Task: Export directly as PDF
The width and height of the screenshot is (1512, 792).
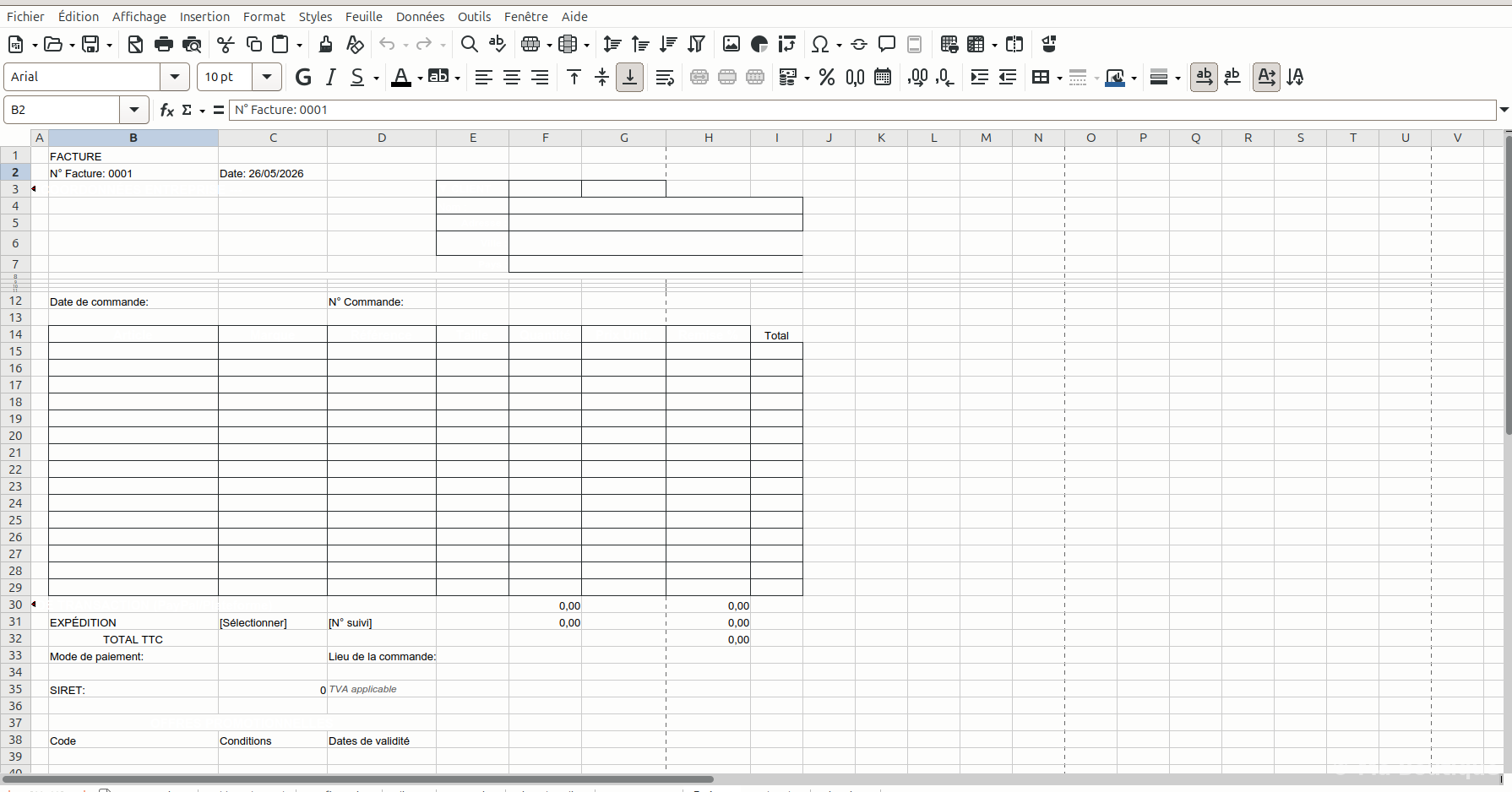Action: (x=135, y=45)
